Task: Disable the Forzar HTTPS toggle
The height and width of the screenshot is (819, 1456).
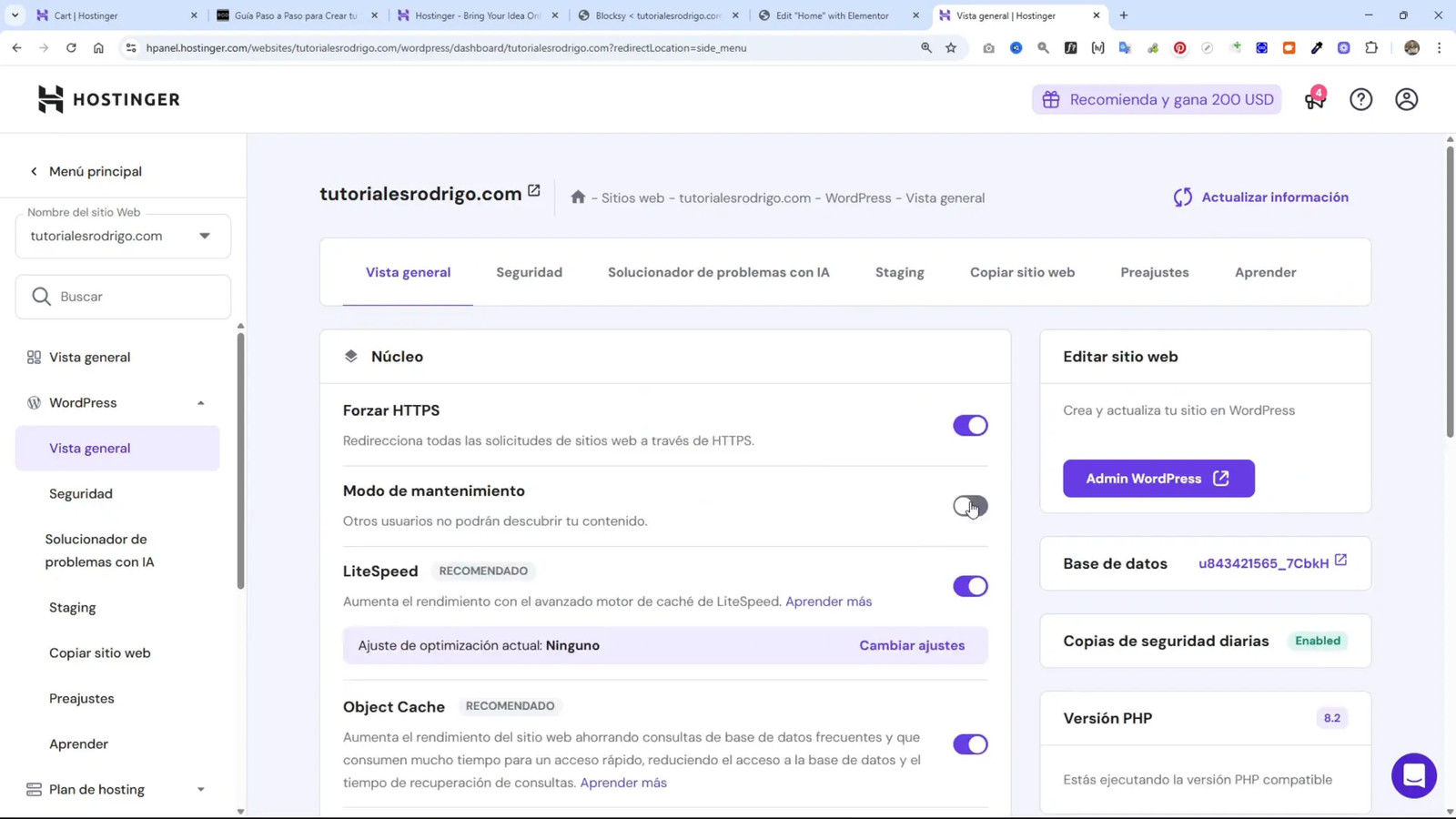Action: [970, 425]
